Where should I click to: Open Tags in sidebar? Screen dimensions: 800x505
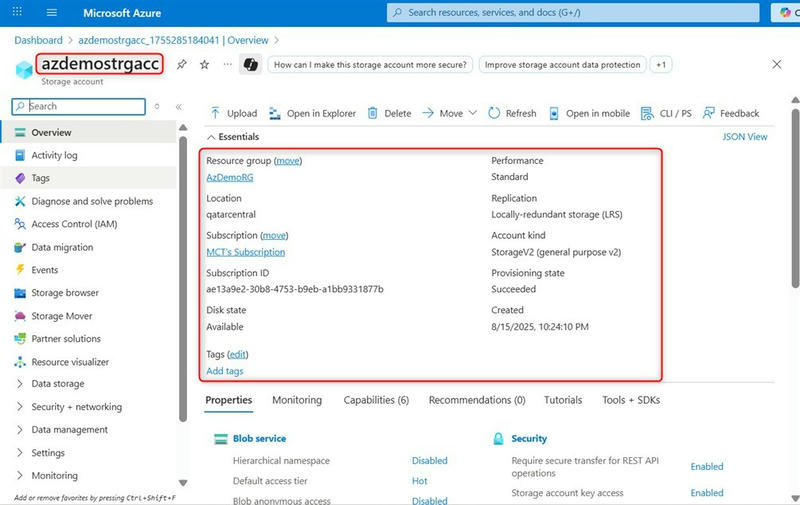89,178
